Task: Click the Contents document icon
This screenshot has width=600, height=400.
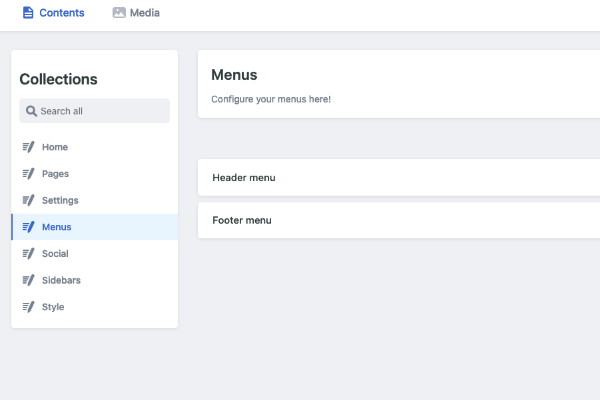Action: coord(28,13)
